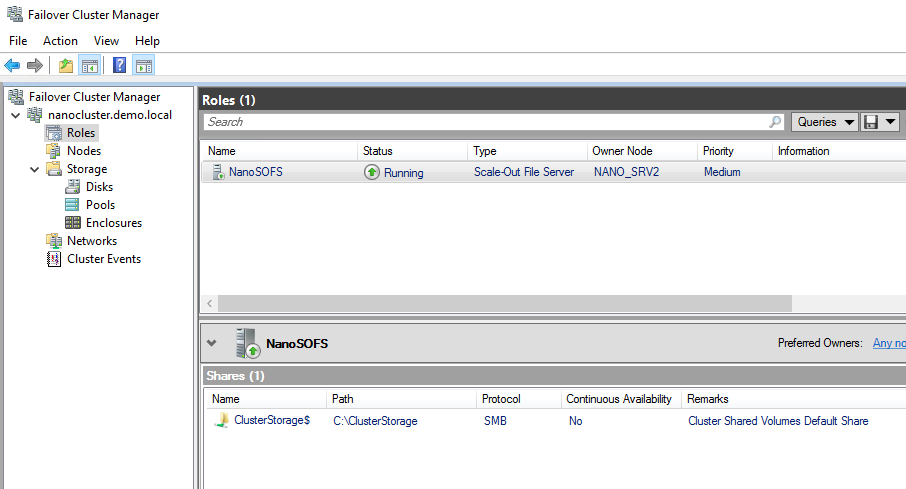Click the Up one level folder icon
Viewport: 906px width, 489px height.
[x=66, y=65]
